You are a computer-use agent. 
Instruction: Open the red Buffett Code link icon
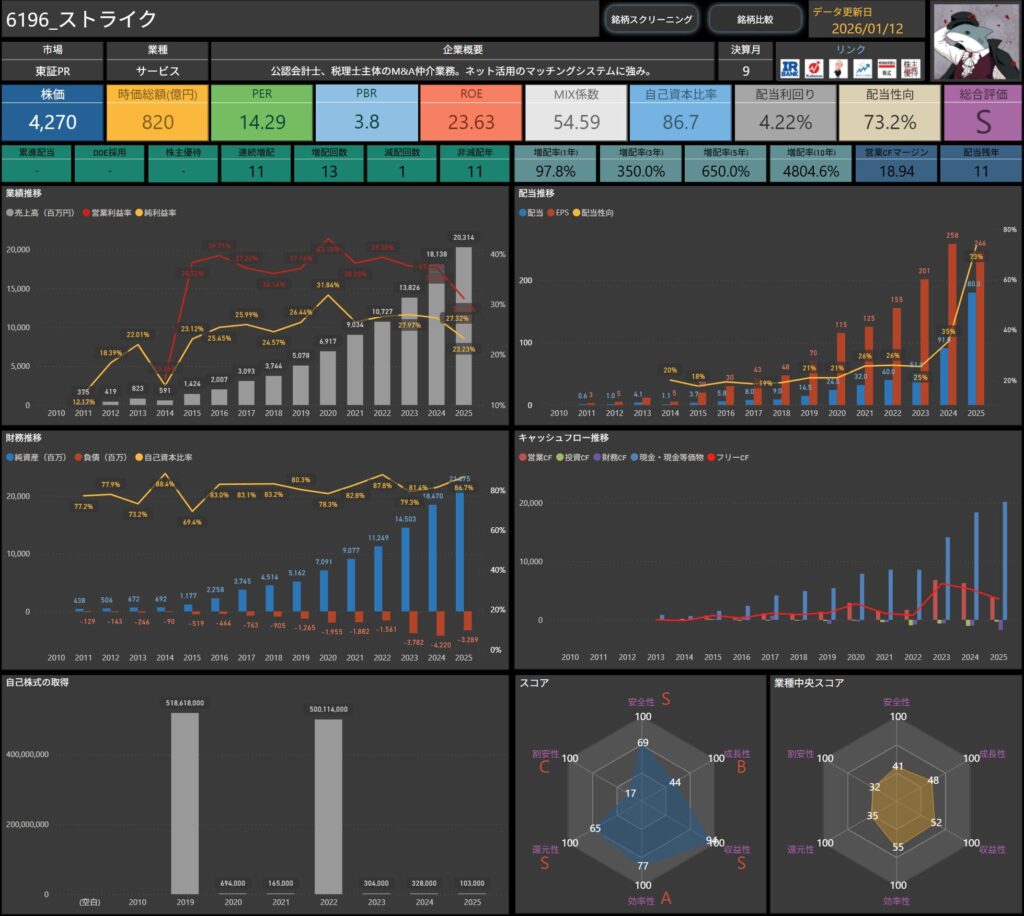pyautogui.click(x=815, y=68)
